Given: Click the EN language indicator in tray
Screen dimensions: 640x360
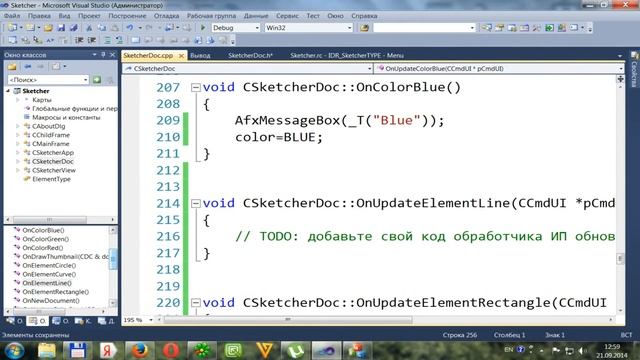Looking at the screenshot, I should point(509,350).
